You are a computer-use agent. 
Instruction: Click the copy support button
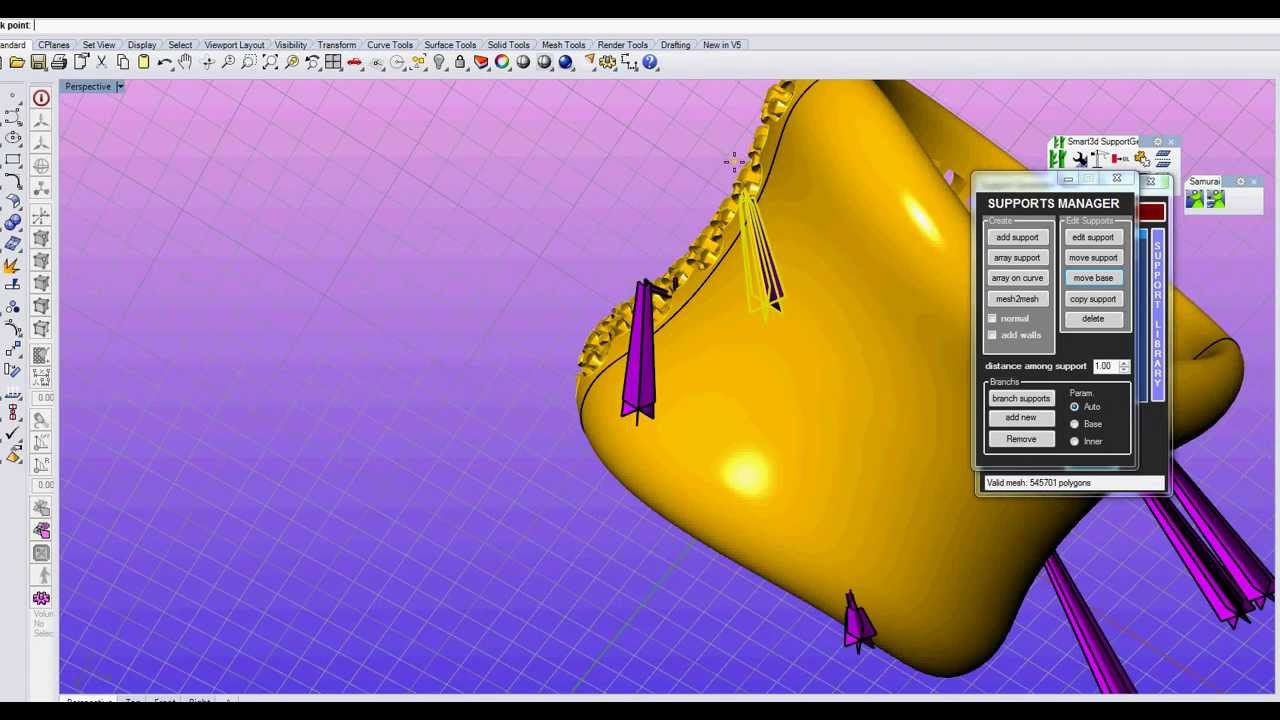pyautogui.click(x=1093, y=299)
